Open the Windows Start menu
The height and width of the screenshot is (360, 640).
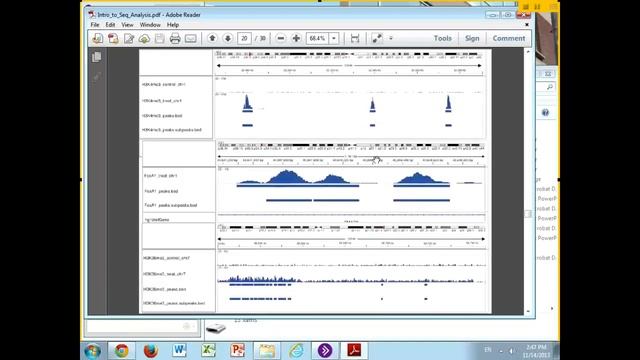(92, 351)
